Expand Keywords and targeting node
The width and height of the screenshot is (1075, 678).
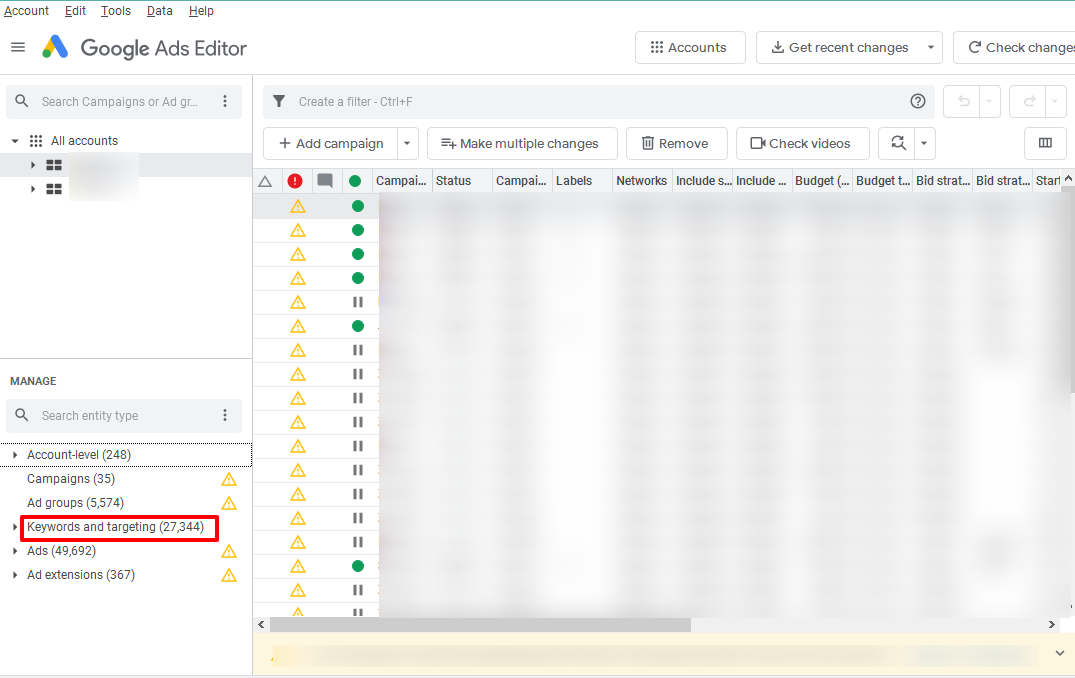pyautogui.click(x=15, y=527)
